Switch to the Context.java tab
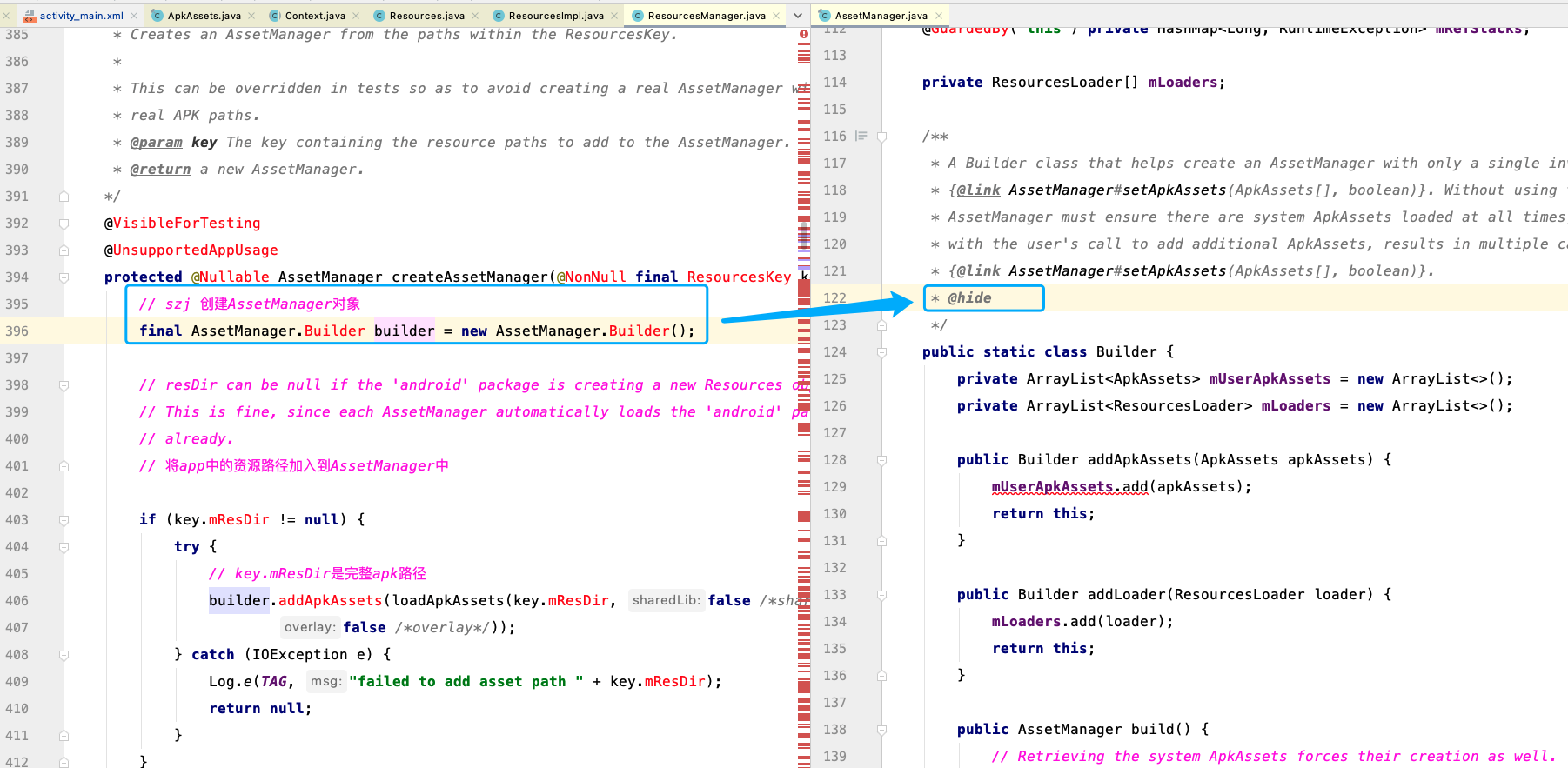The height and width of the screenshot is (768, 1568). pyautogui.click(x=314, y=16)
